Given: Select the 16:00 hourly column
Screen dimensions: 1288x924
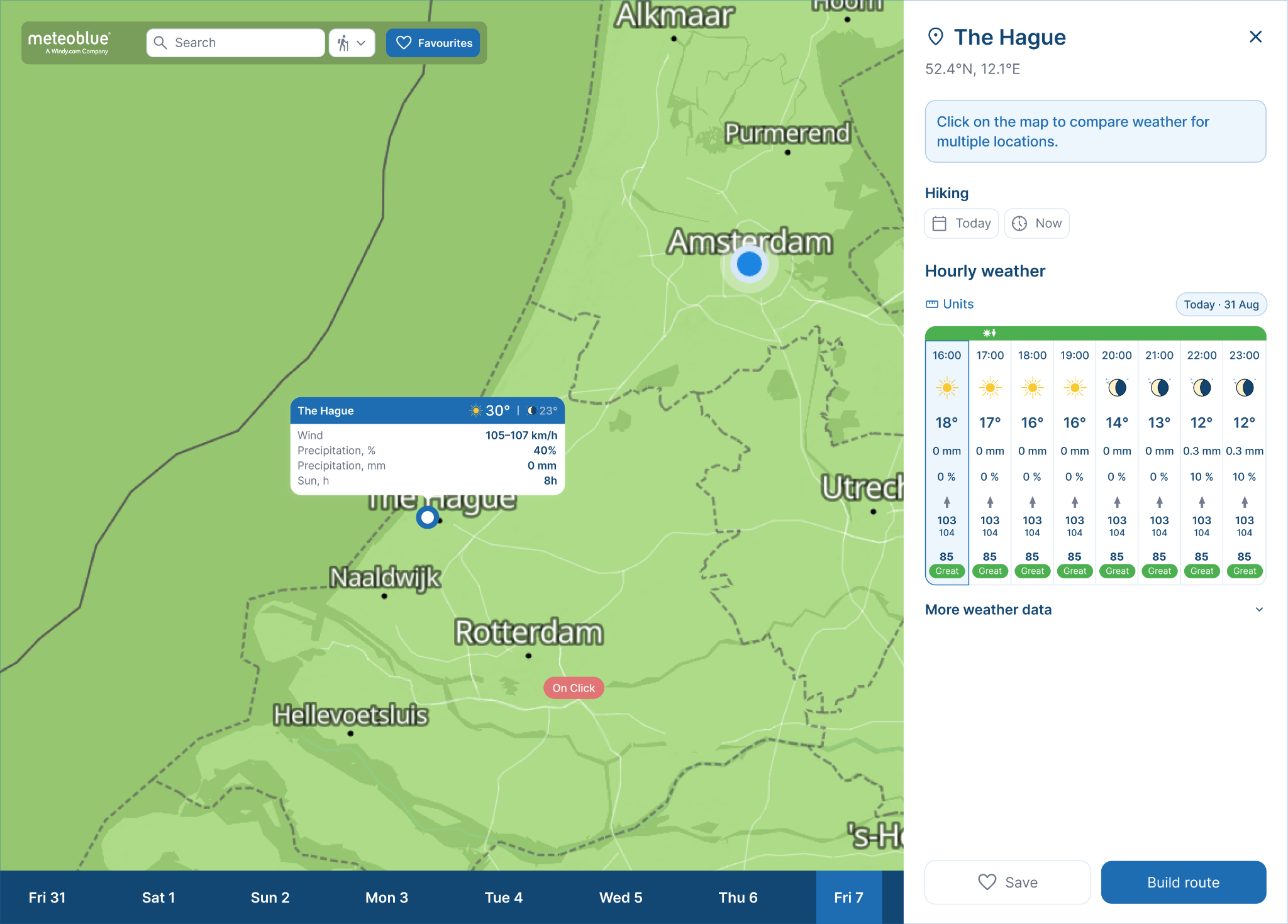Looking at the screenshot, I should tap(947, 463).
